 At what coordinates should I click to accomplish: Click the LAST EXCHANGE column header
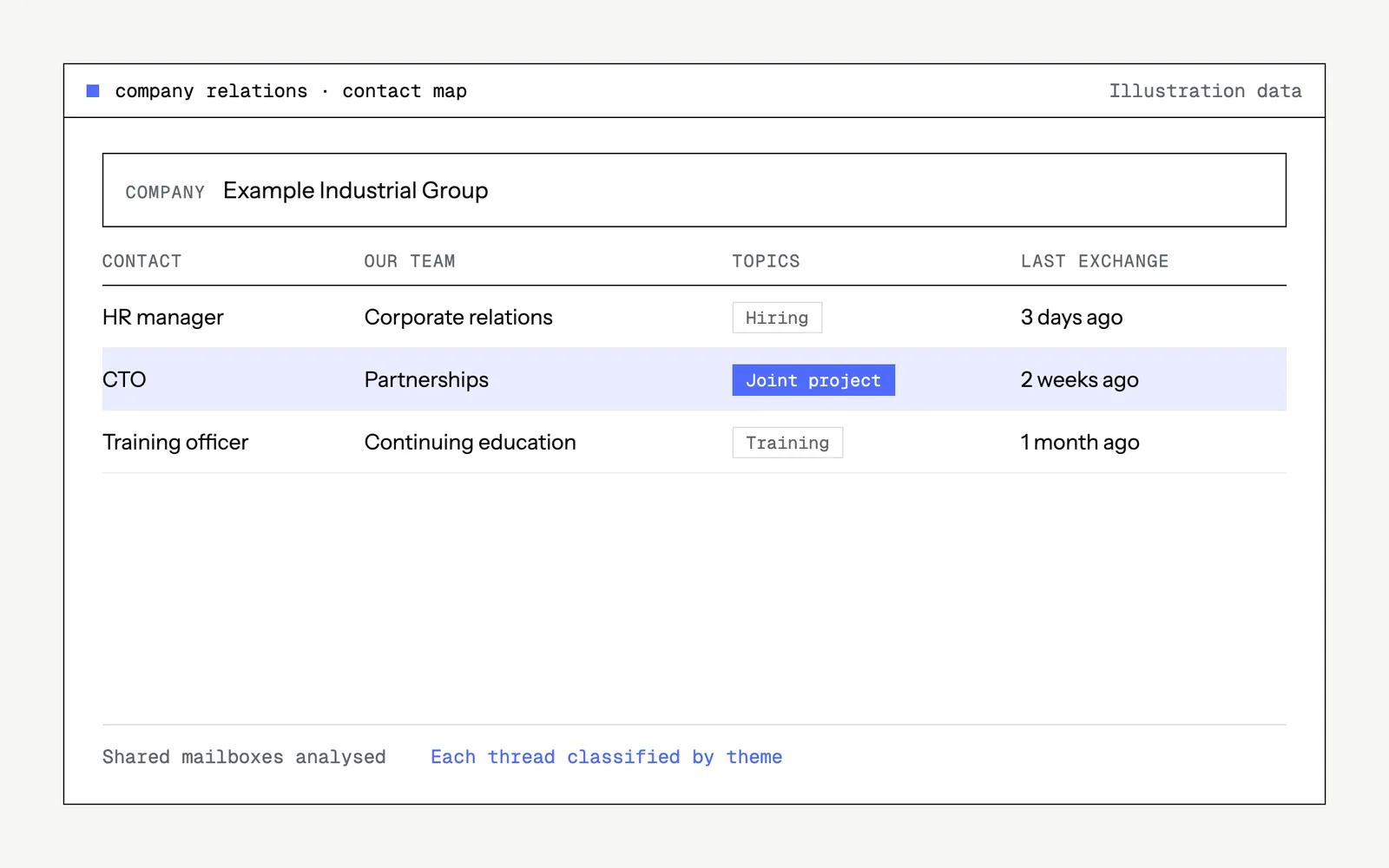coord(1095,261)
